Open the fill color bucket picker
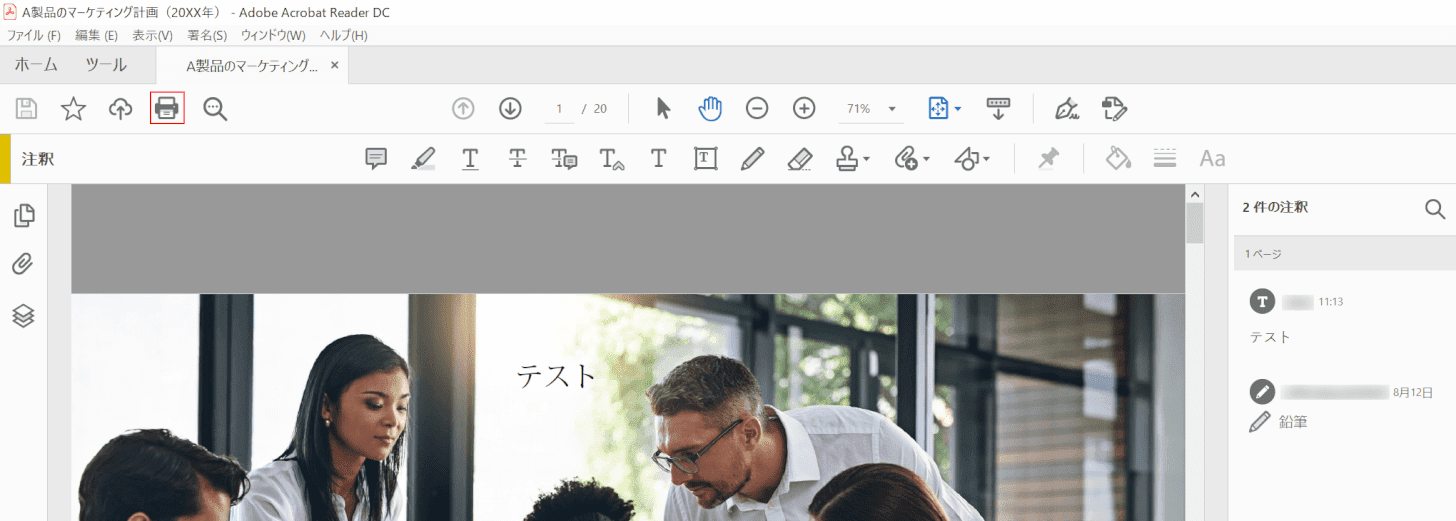The width and height of the screenshot is (1456, 521). [x=1118, y=159]
